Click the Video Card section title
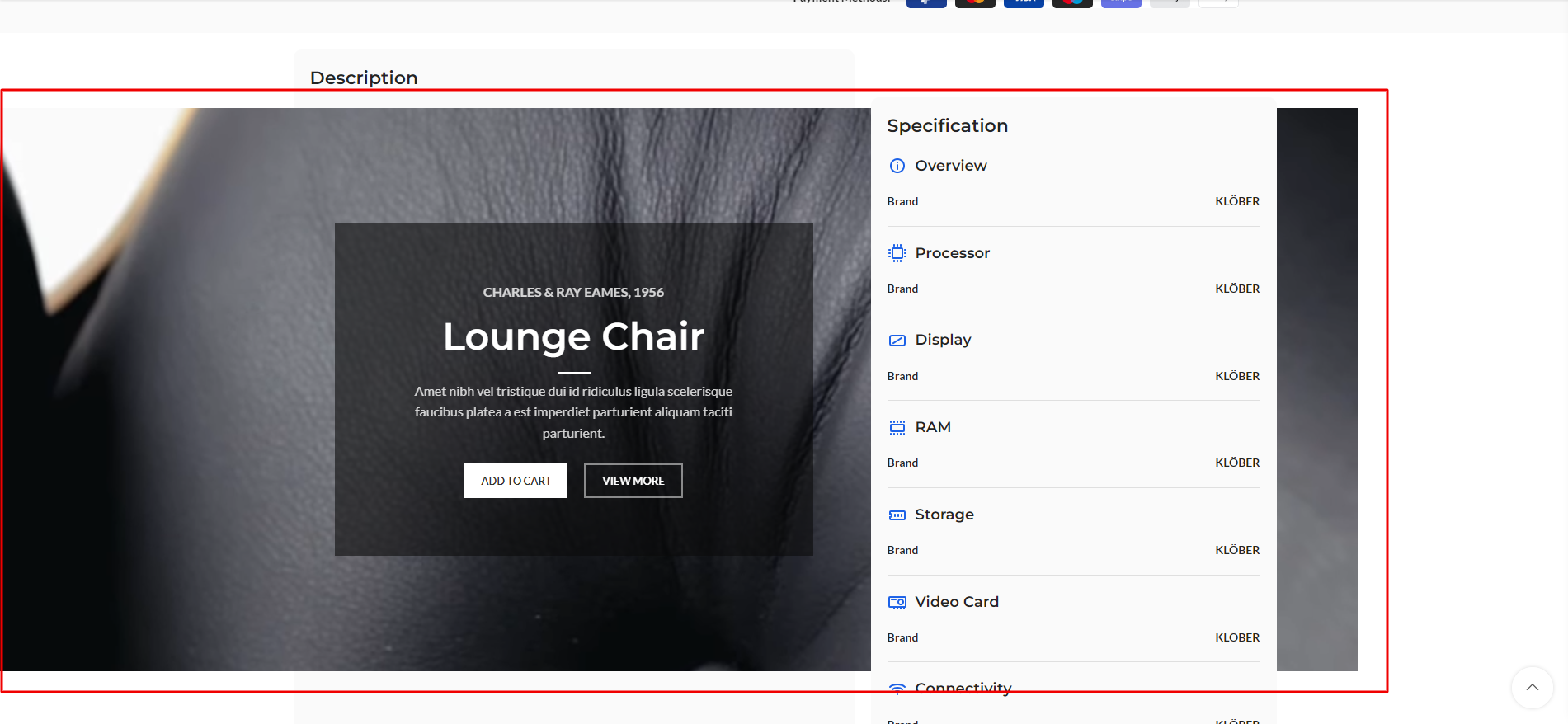This screenshot has width=1568, height=724. click(957, 602)
